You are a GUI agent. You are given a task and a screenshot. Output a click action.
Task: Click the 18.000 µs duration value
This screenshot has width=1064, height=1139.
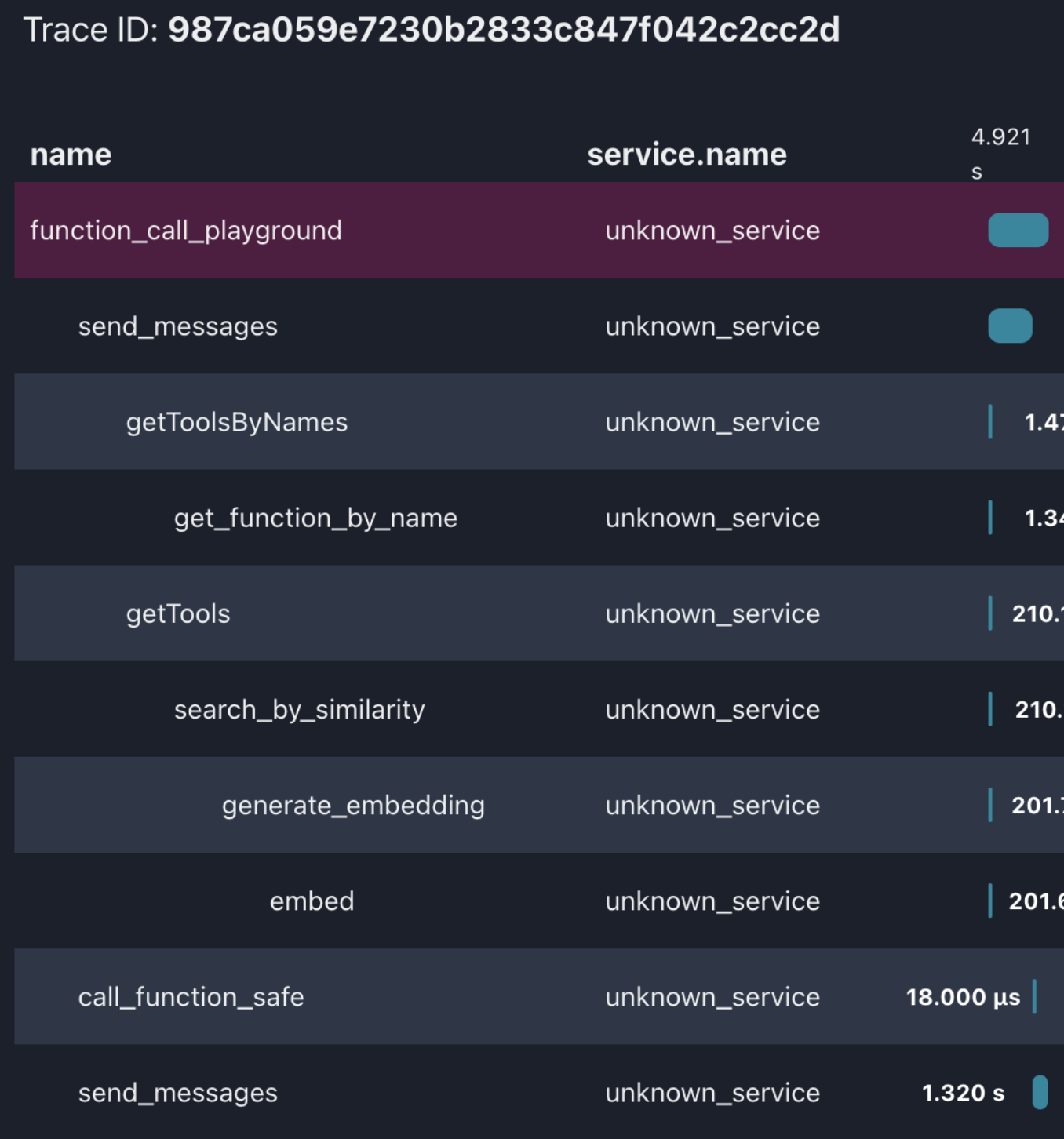point(963,997)
